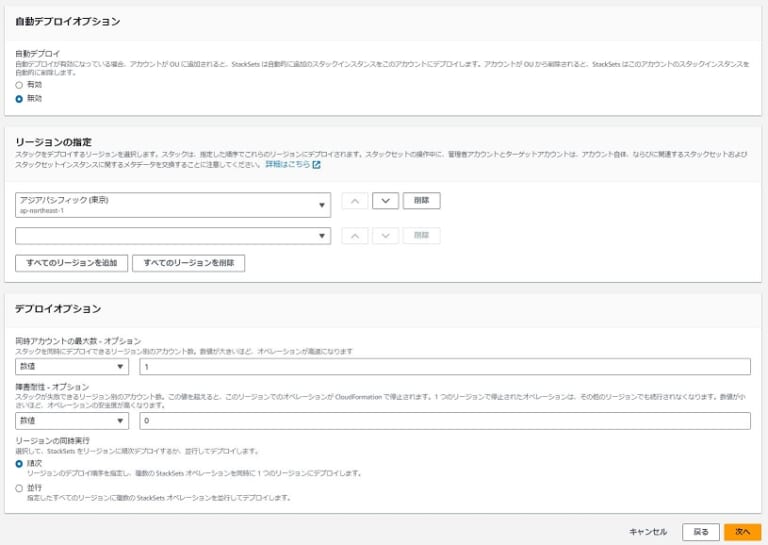Click 障害耐性 - オプション label

pyautogui.click(x=52, y=387)
